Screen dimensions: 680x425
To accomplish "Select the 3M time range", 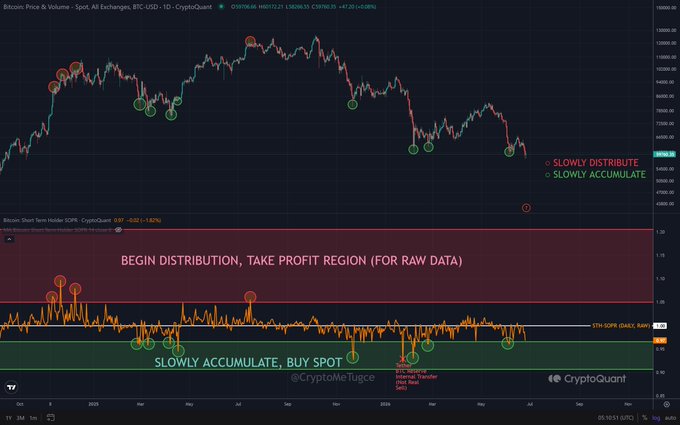I will 20,418.
